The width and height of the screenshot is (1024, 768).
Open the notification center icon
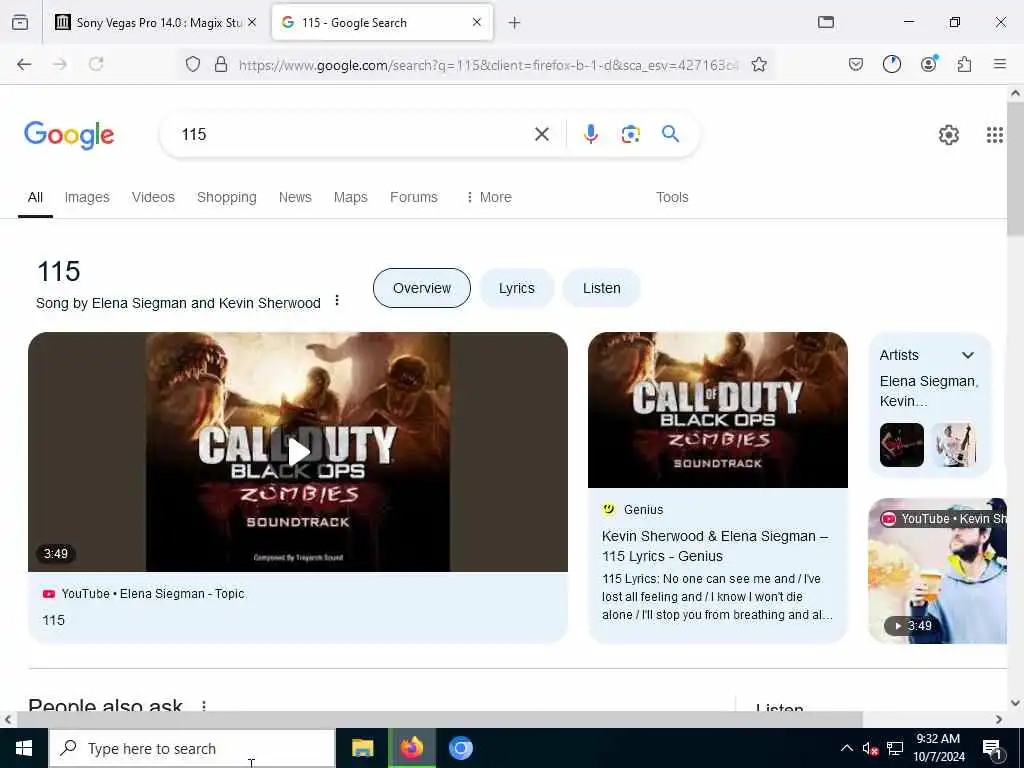[x=992, y=749]
